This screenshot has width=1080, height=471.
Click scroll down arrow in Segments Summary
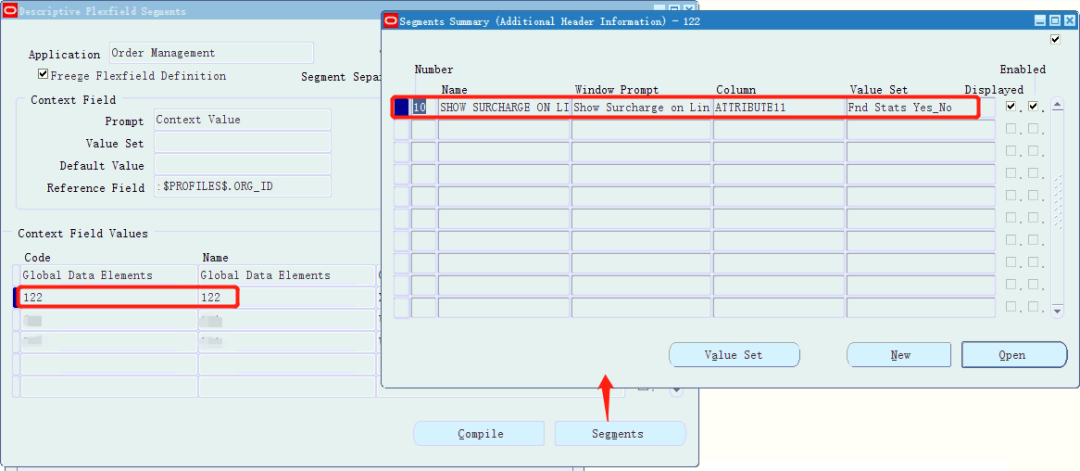1059,311
